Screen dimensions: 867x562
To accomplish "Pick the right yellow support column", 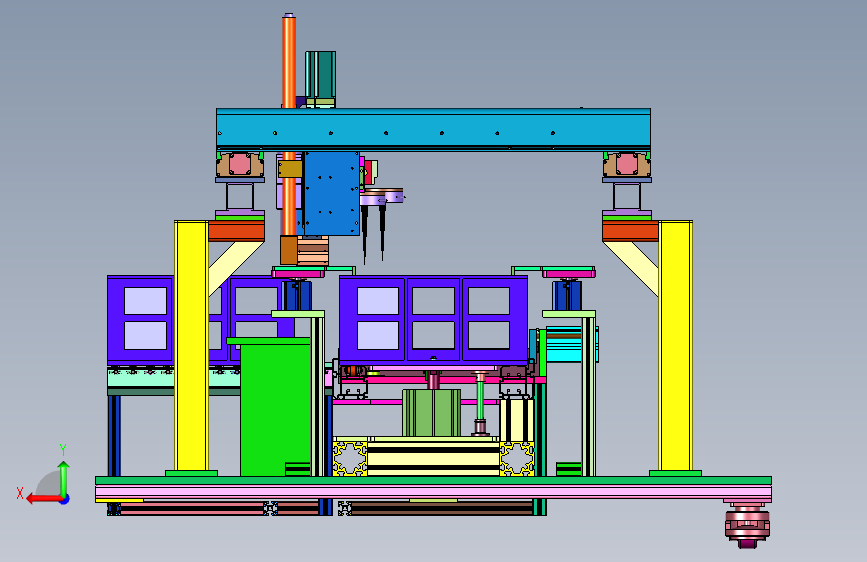I will pyautogui.click(x=676, y=346).
